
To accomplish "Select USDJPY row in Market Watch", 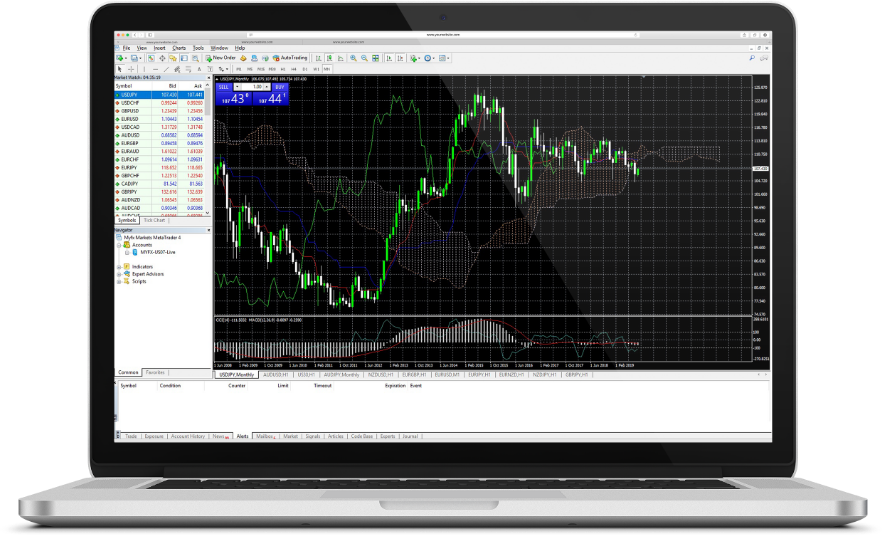I will click(160, 95).
